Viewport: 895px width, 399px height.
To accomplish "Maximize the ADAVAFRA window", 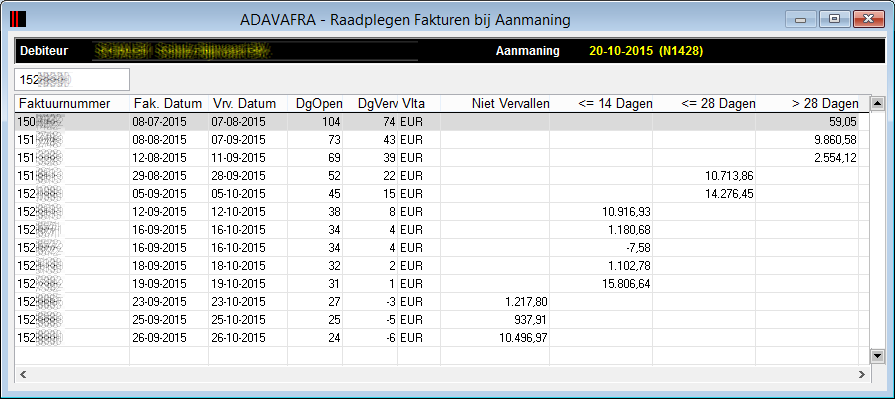I will pyautogui.click(x=834, y=20).
